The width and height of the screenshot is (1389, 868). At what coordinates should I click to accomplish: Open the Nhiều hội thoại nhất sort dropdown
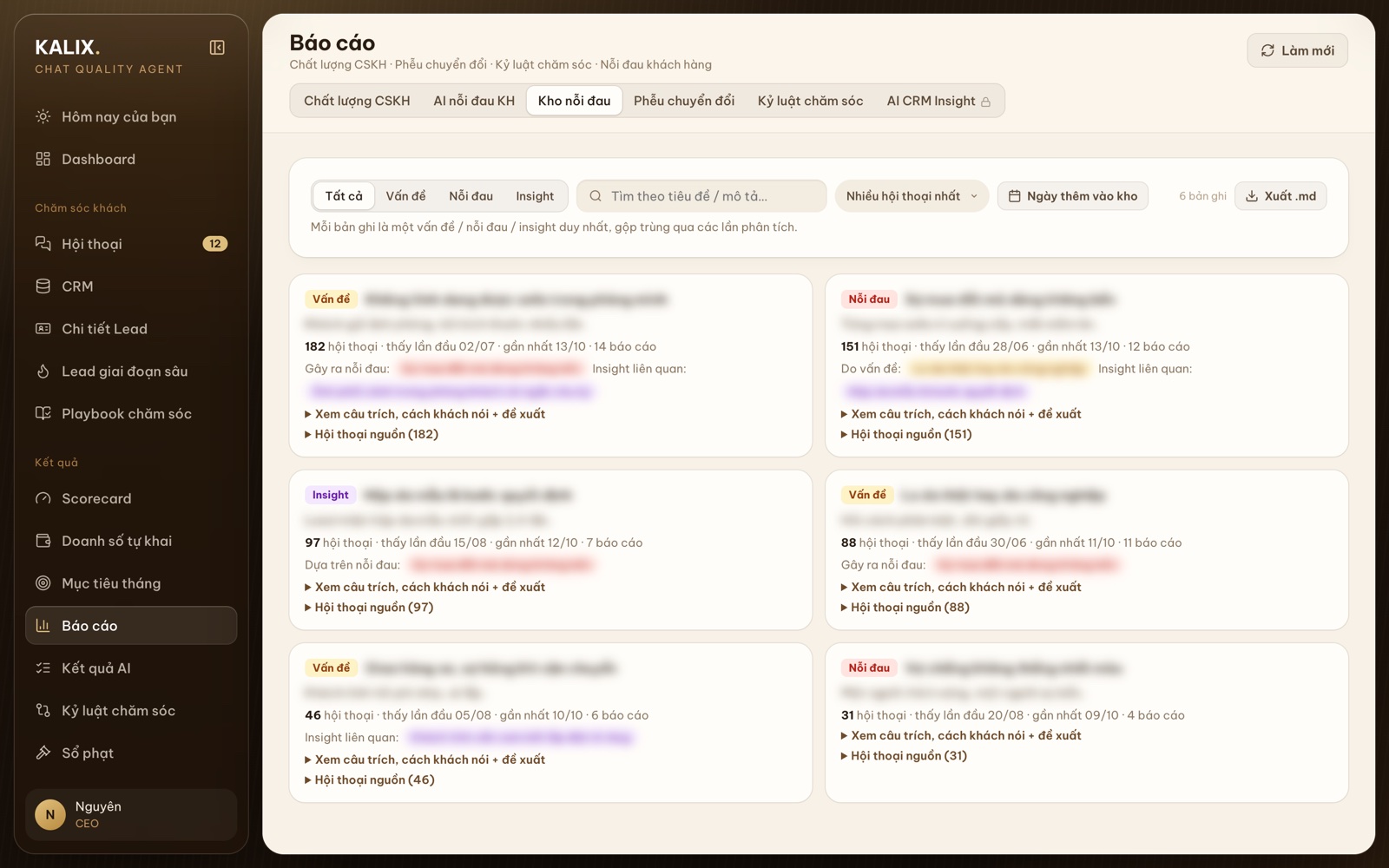(912, 196)
